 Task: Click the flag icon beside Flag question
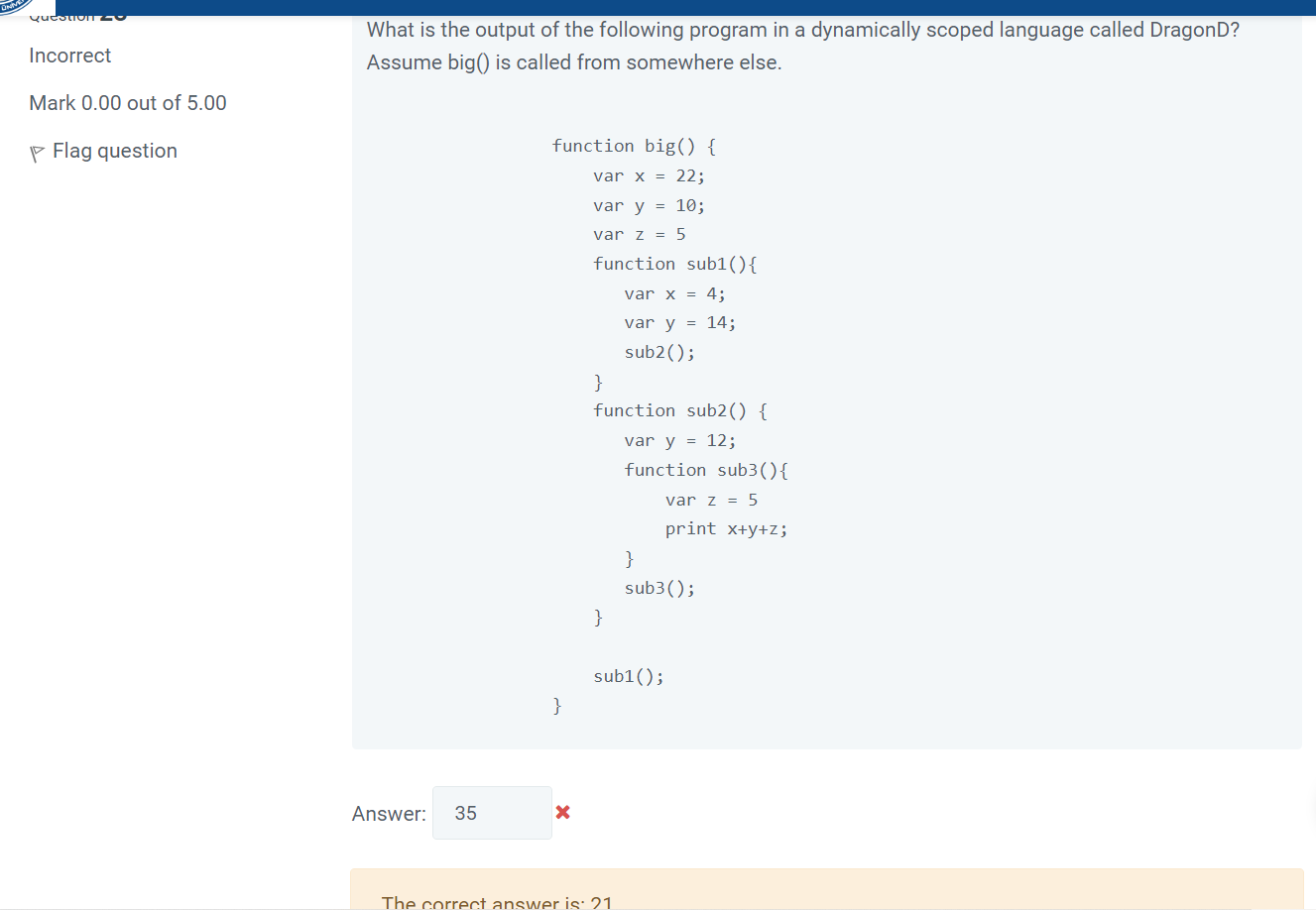pos(36,151)
